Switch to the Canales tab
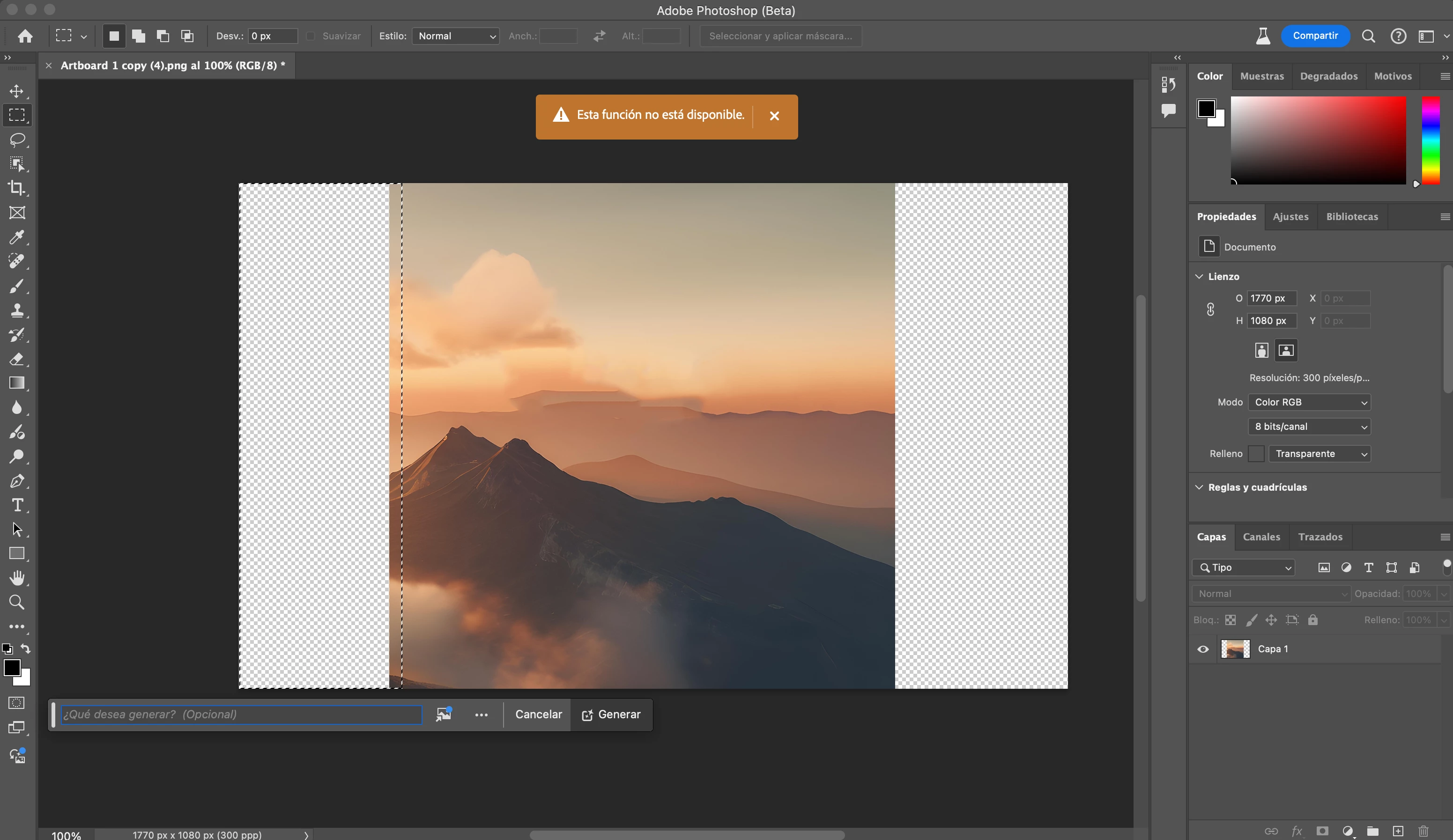Screen dimensions: 1453x840 point(1261,537)
